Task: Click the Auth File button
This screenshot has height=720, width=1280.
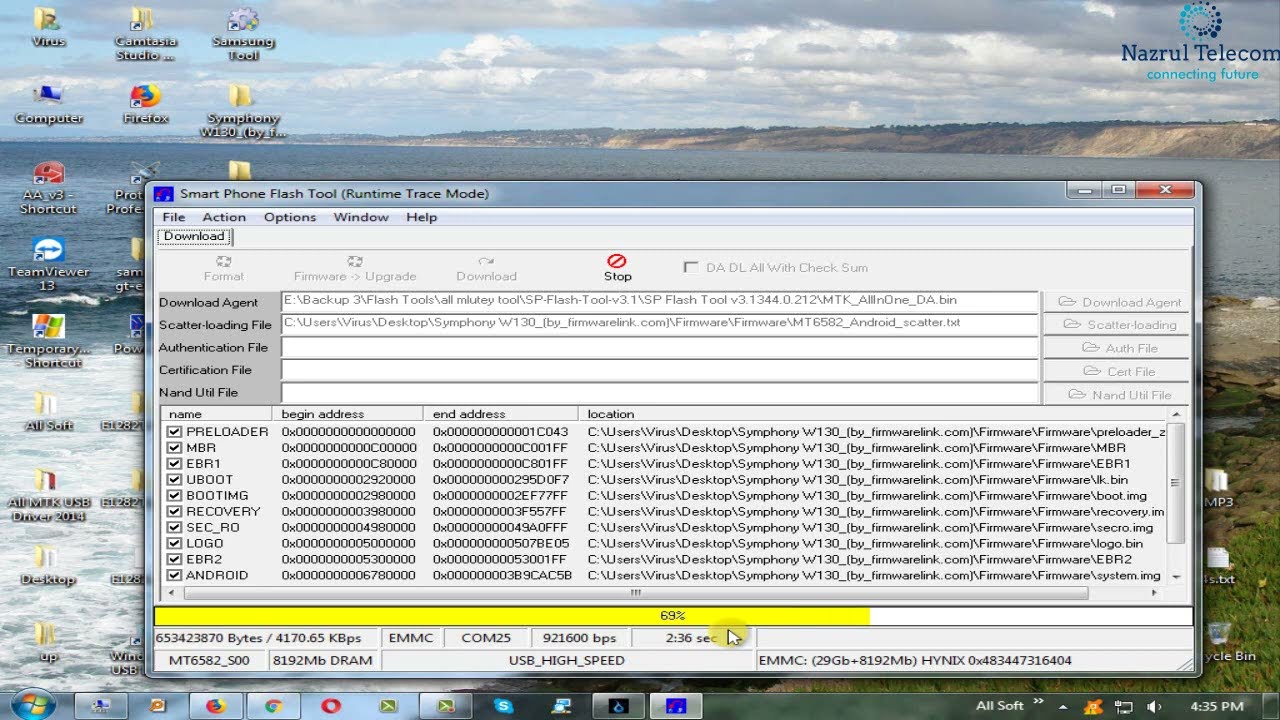Action: tap(1117, 348)
